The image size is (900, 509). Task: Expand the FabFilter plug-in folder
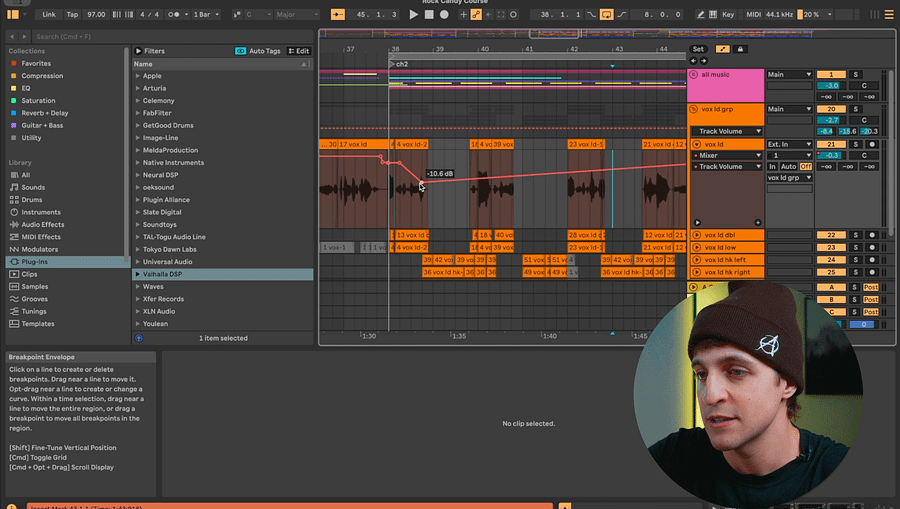[138, 113]
